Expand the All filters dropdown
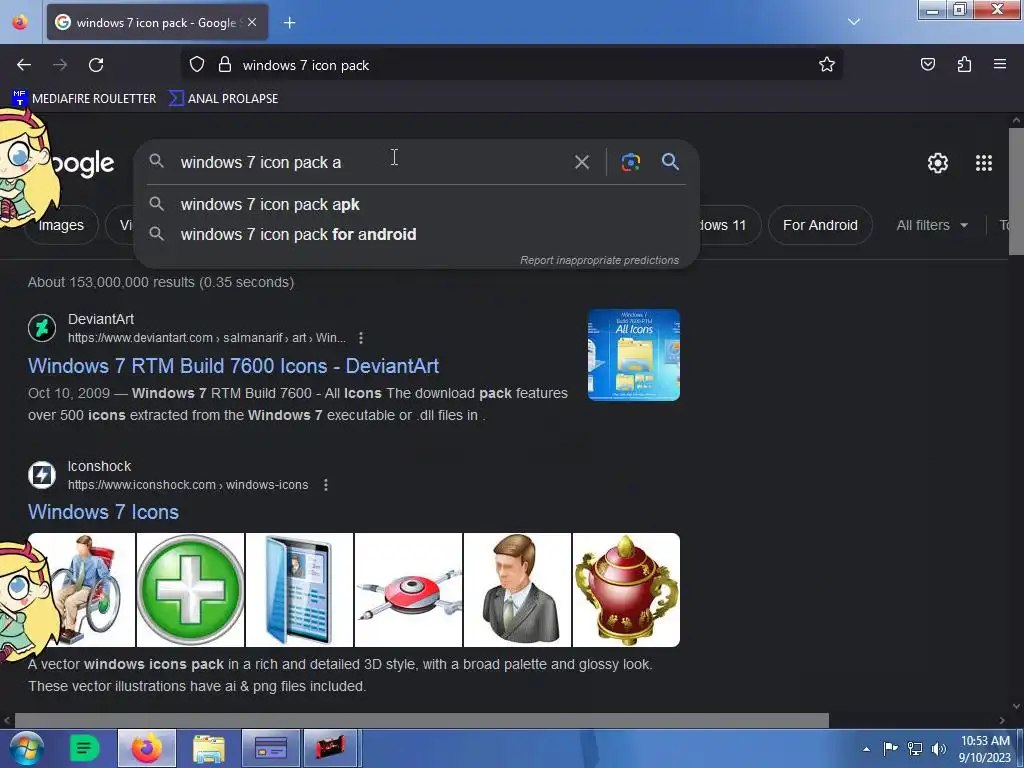The image size is (1024, 768). click(932, 225)
